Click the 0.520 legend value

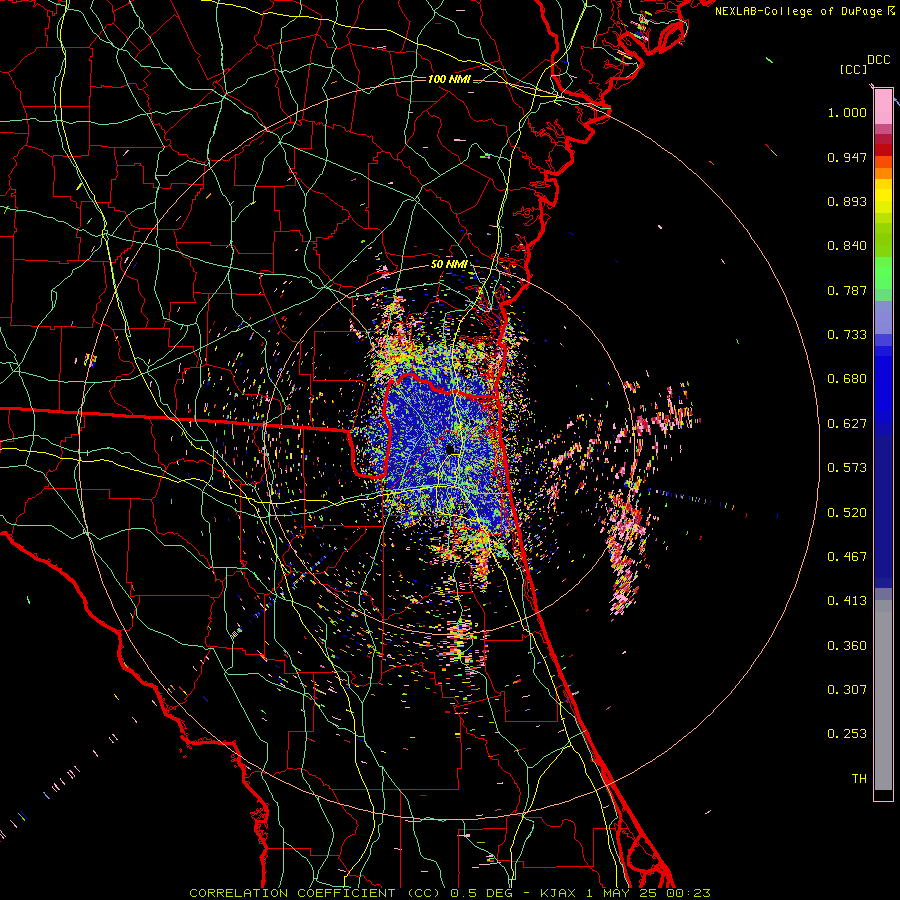coord(847,513)
